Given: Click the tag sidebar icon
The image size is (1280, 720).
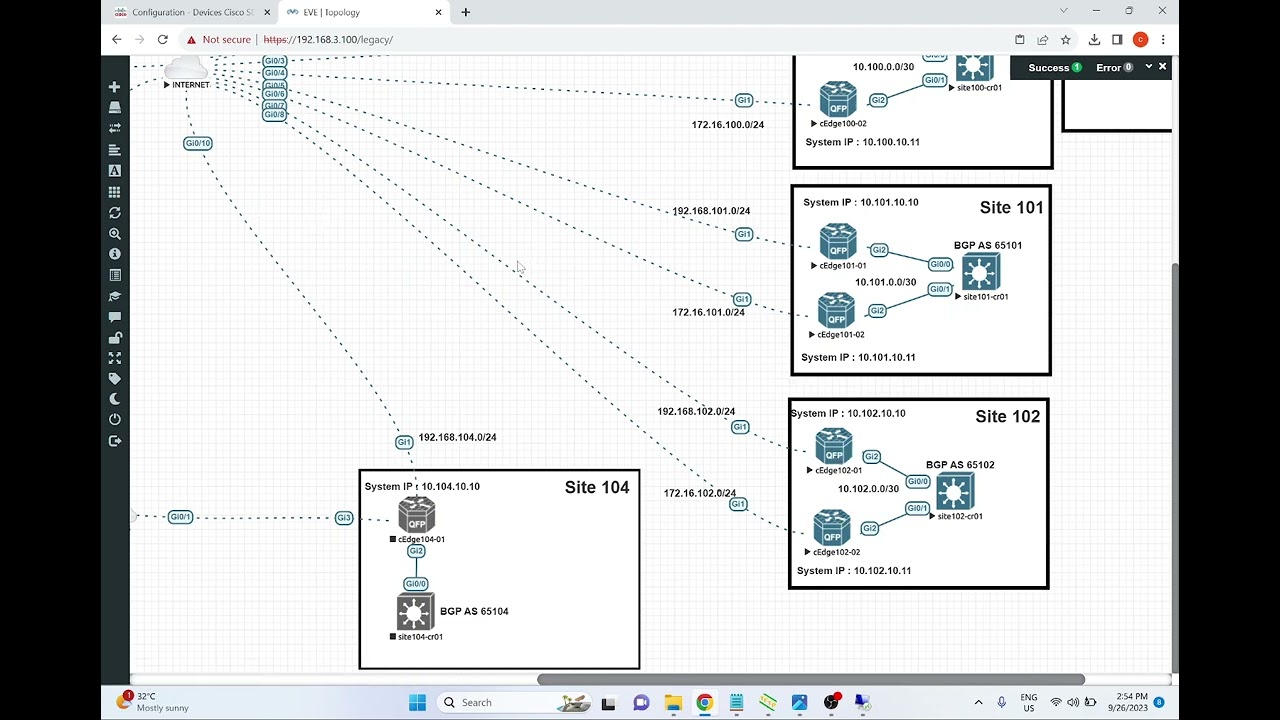Looking at the screenshot, I should click(x=114, y=379).
